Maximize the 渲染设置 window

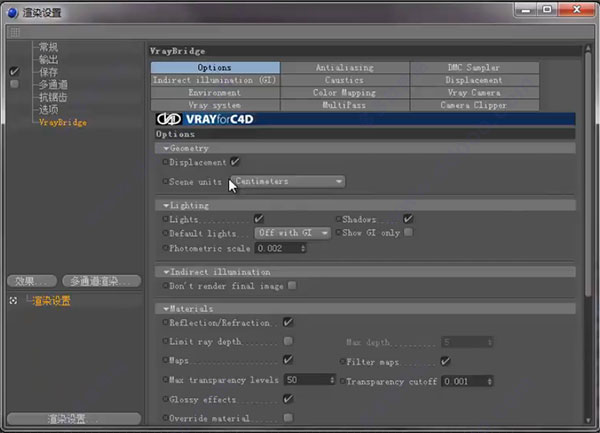coord(547,10)
